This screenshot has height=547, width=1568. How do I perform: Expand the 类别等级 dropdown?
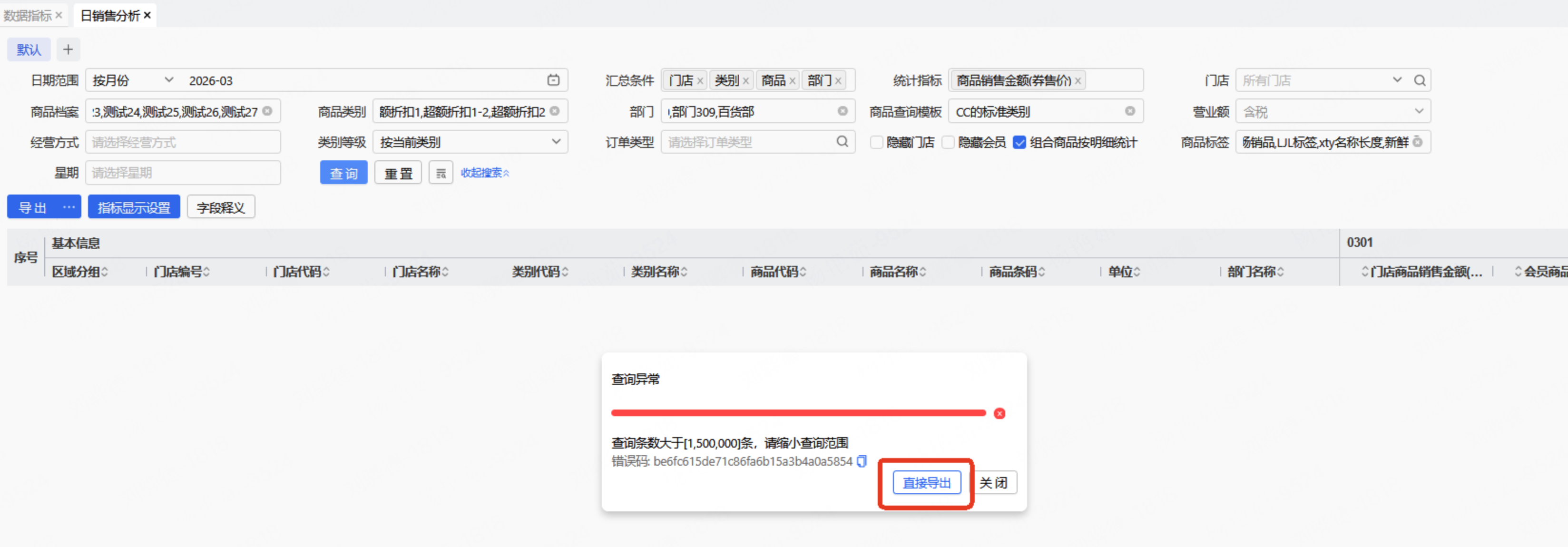click(470, 142)
